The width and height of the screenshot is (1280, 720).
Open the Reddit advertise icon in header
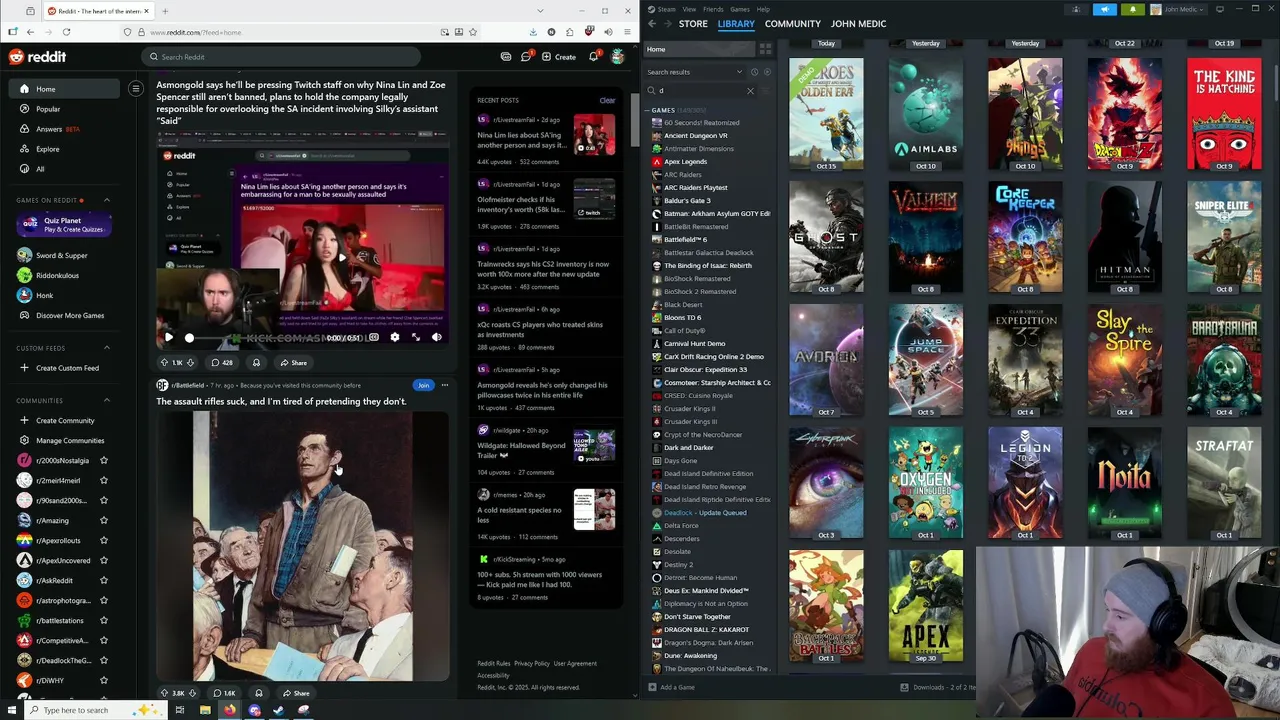(506, 57)
